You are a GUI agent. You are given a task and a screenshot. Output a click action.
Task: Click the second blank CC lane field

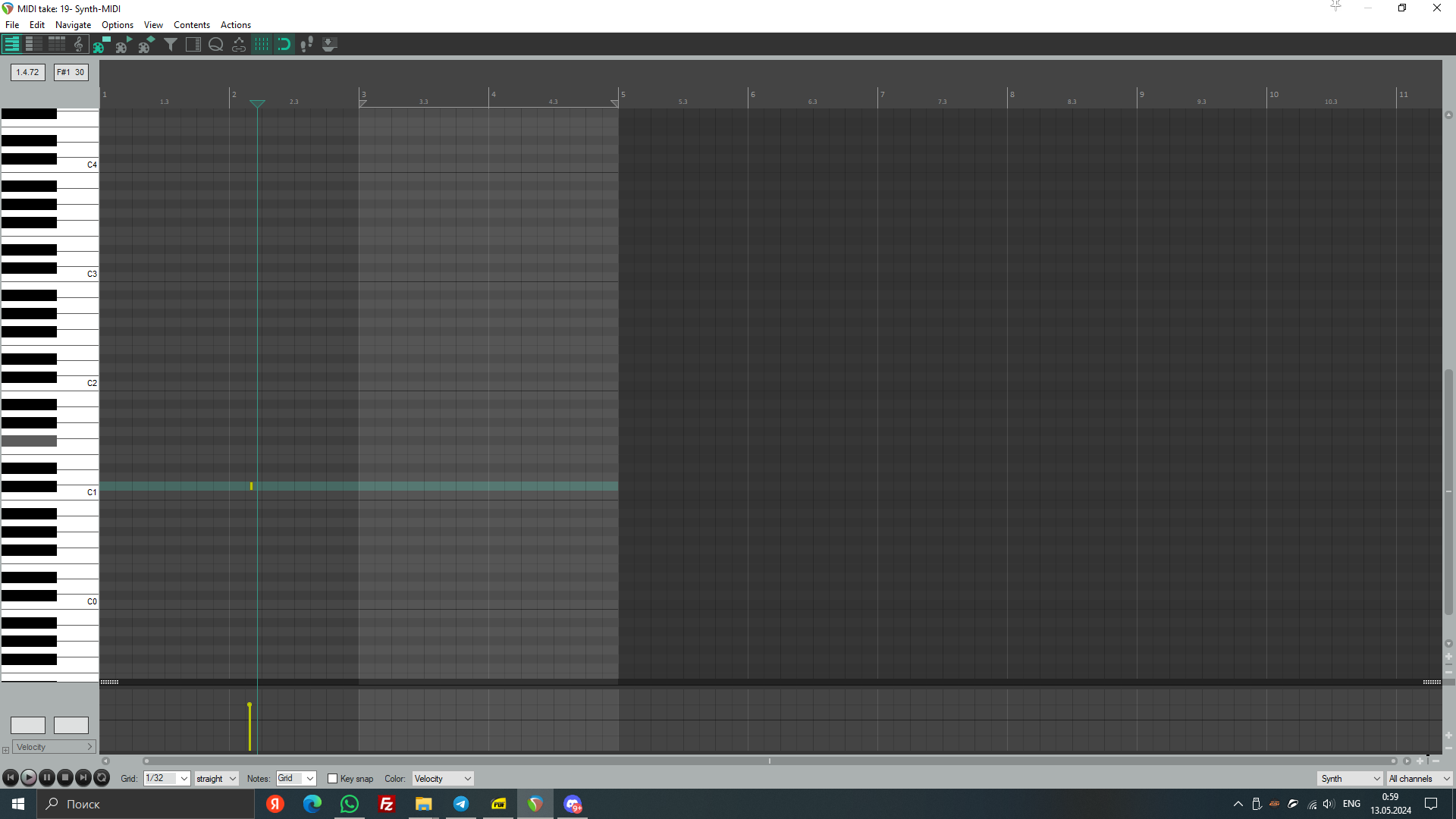pos(71,725)
